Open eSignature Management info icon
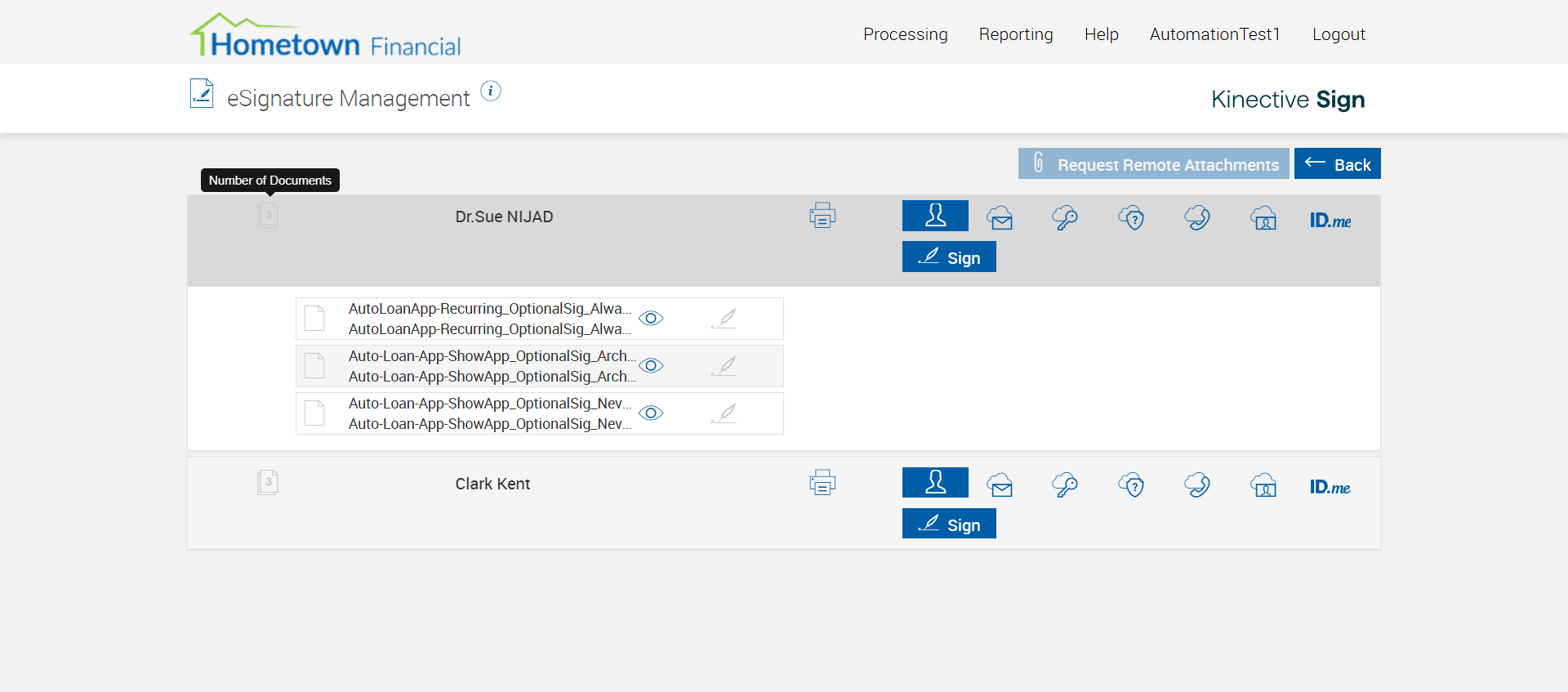The image size is (1568, 692). point(491,91)
